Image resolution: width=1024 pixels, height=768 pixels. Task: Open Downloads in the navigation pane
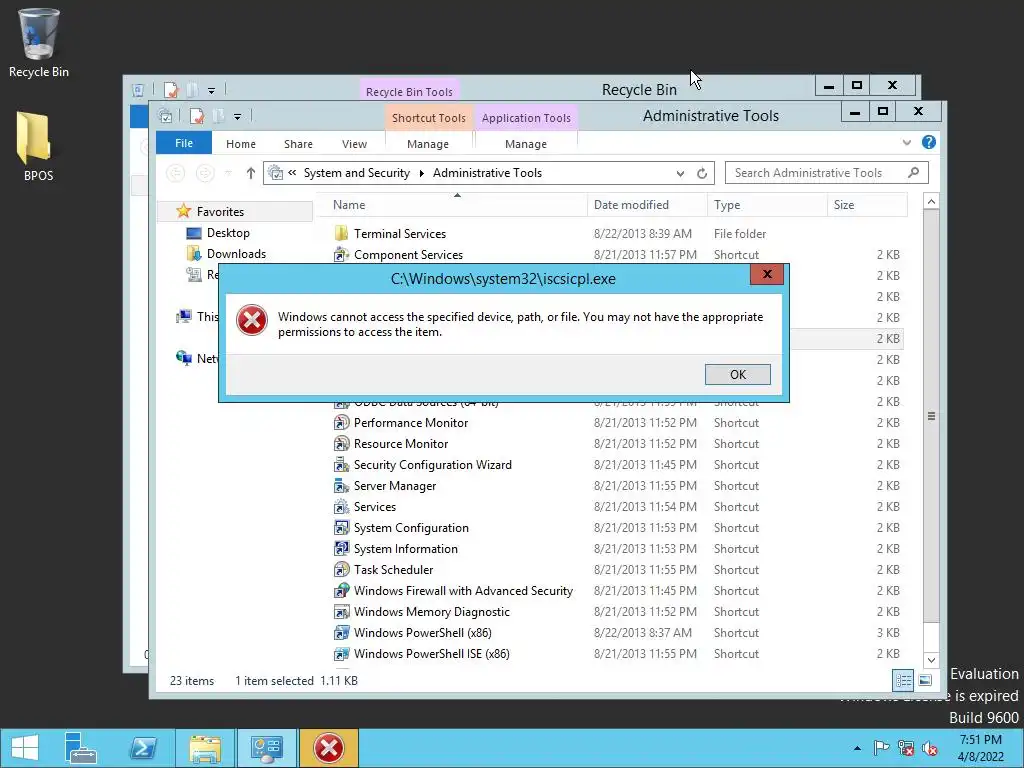pos(236,253)
